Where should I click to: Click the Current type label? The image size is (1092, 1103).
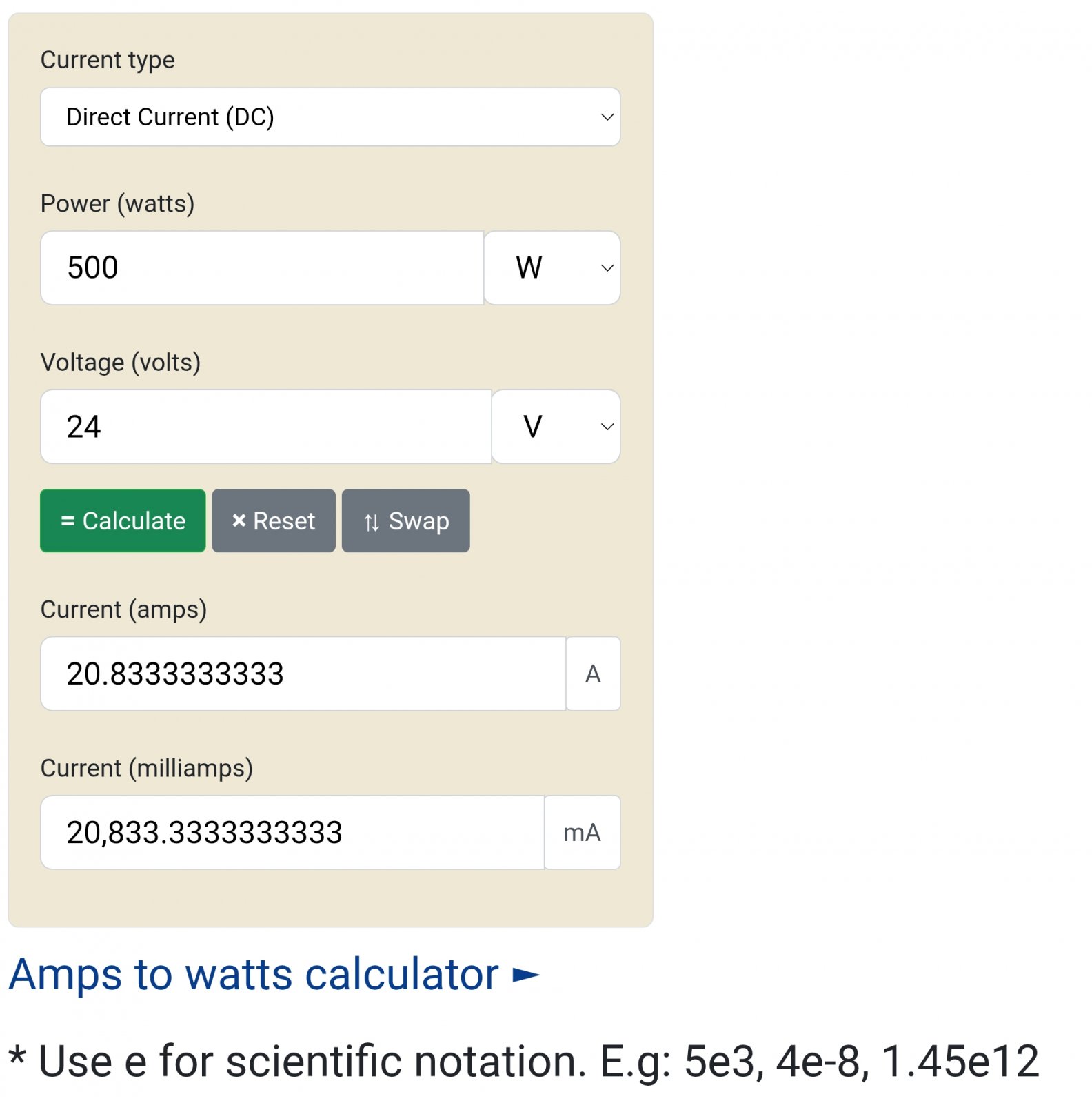pyautogui.click(x=108, y=60)
